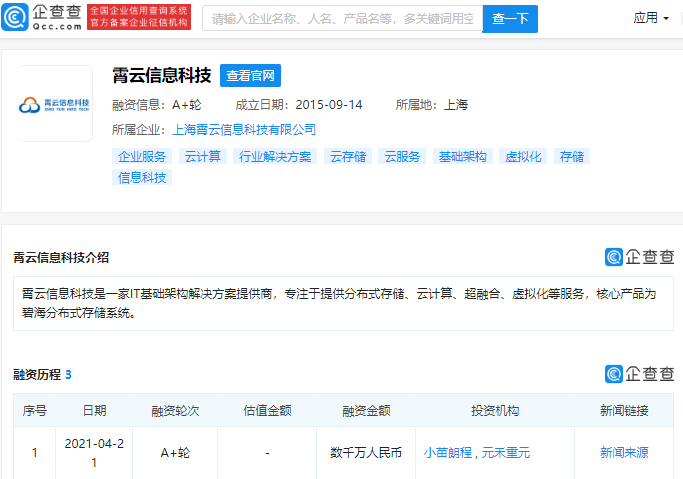Open the 小苗朗程 investor link
Image resolution: width=683 pixels, height=479 pixels.
coord(448,453)
